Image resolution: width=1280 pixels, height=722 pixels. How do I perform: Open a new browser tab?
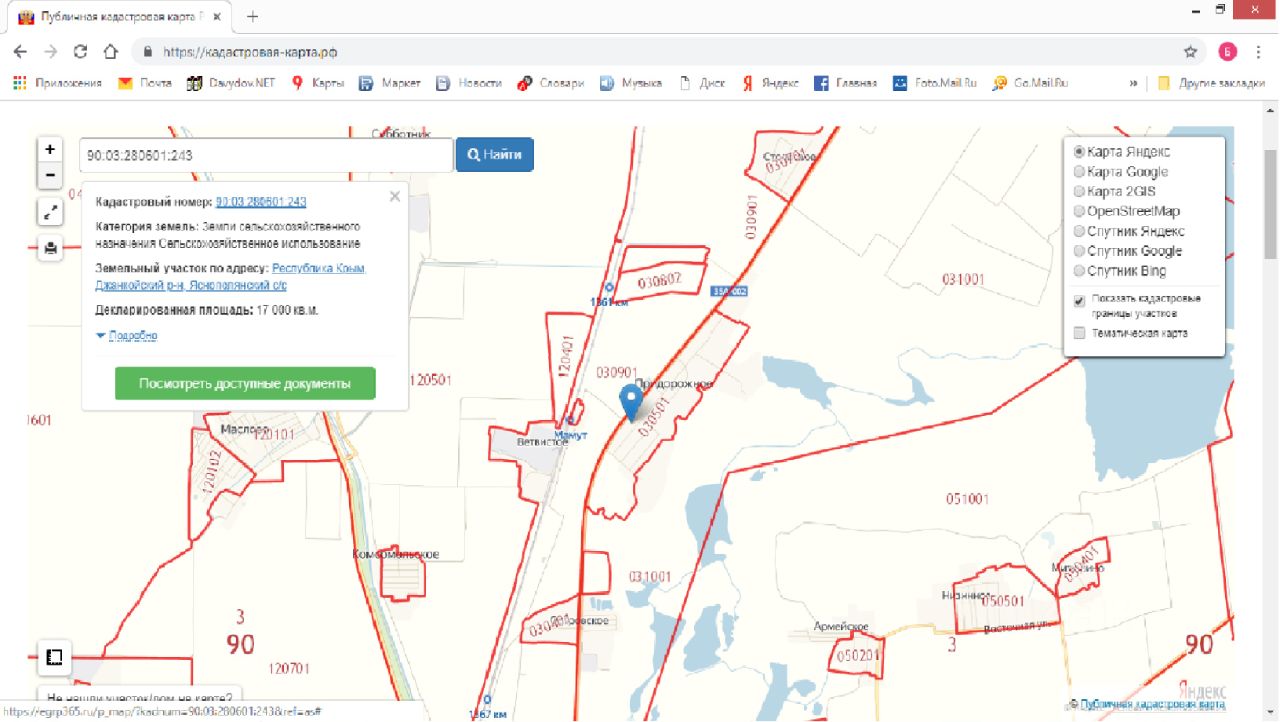coord(252,16)
